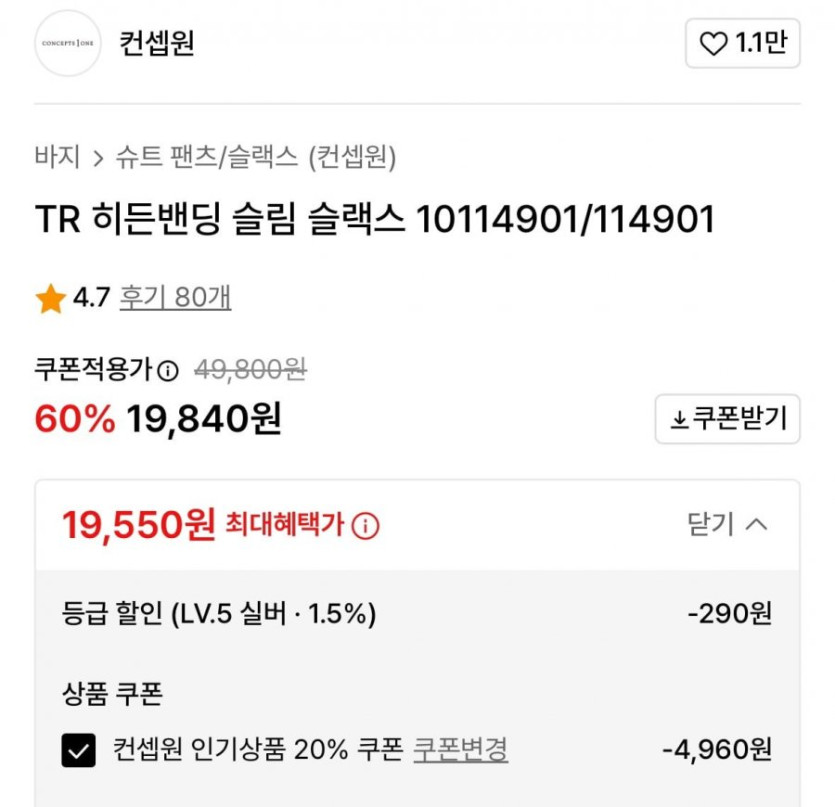The image size is (835, 807).
Task: Click the 쿠폰변경 link
Action: point(460,749)
